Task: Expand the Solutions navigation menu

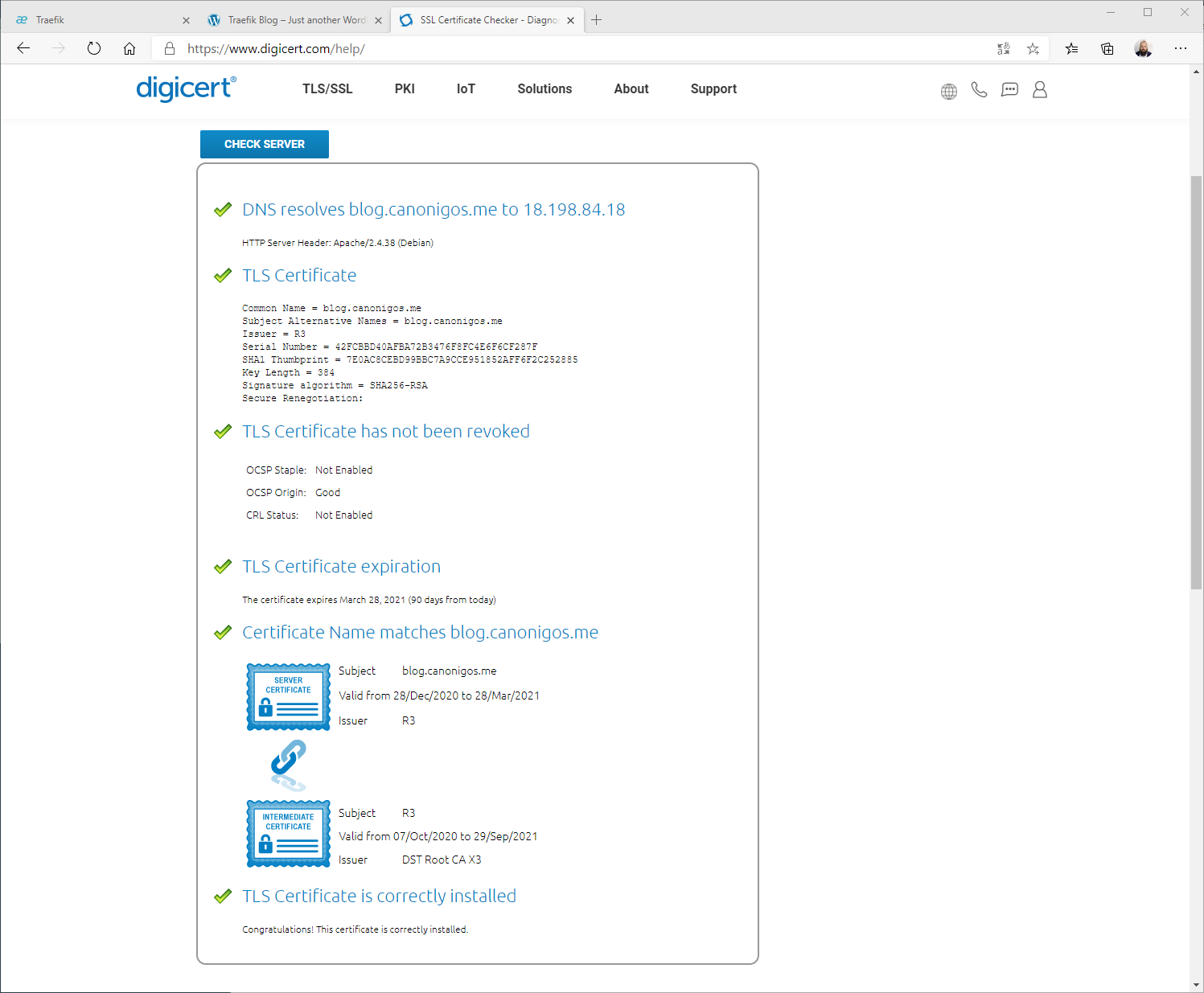Action: tap(544, 89)
